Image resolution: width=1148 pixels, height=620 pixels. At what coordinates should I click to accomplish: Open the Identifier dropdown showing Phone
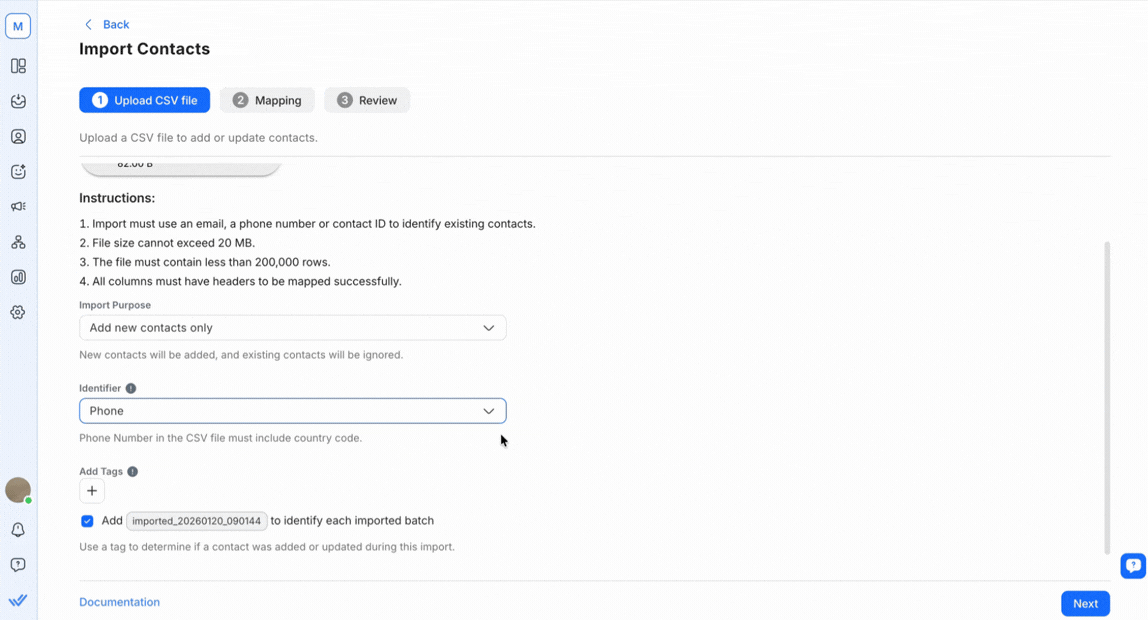[x=292, y=411]
